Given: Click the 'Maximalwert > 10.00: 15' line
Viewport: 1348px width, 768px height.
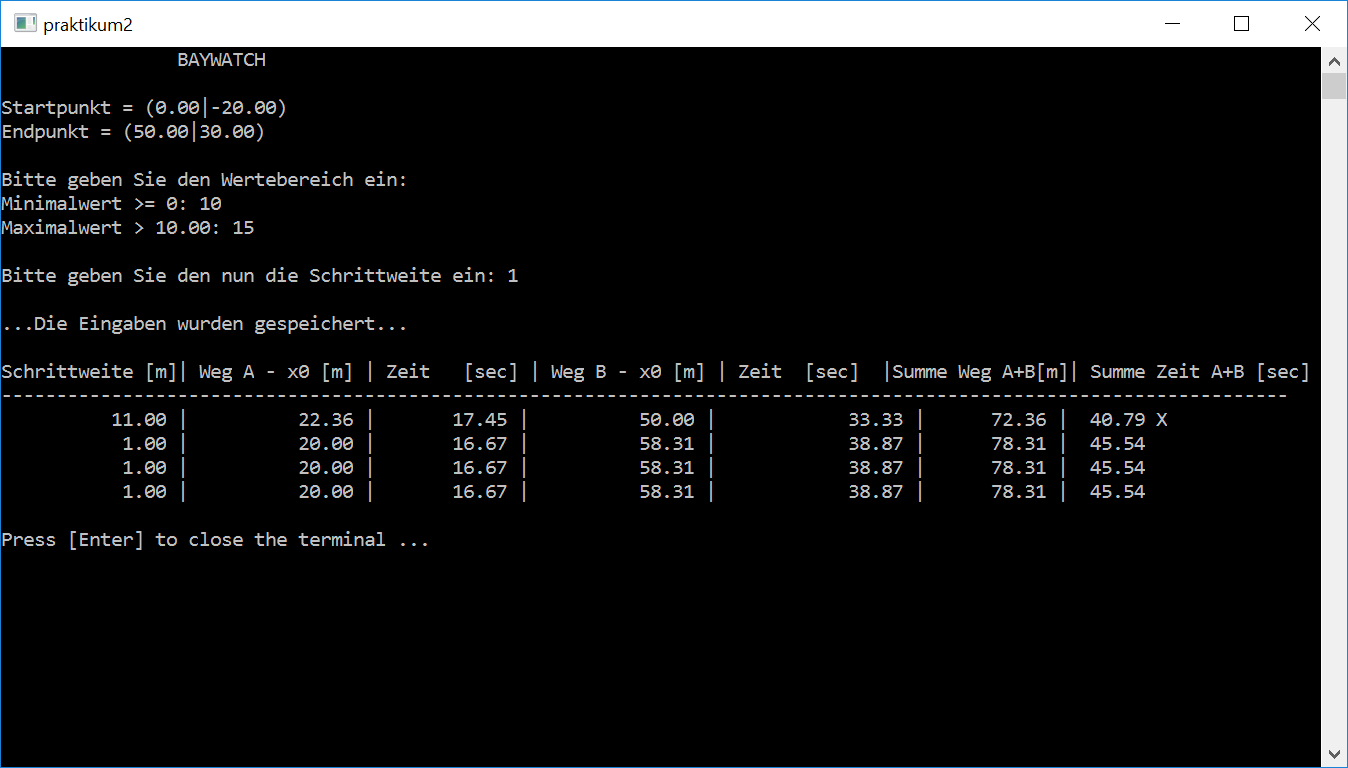Looking at the screenshot, I should (128, 228).
